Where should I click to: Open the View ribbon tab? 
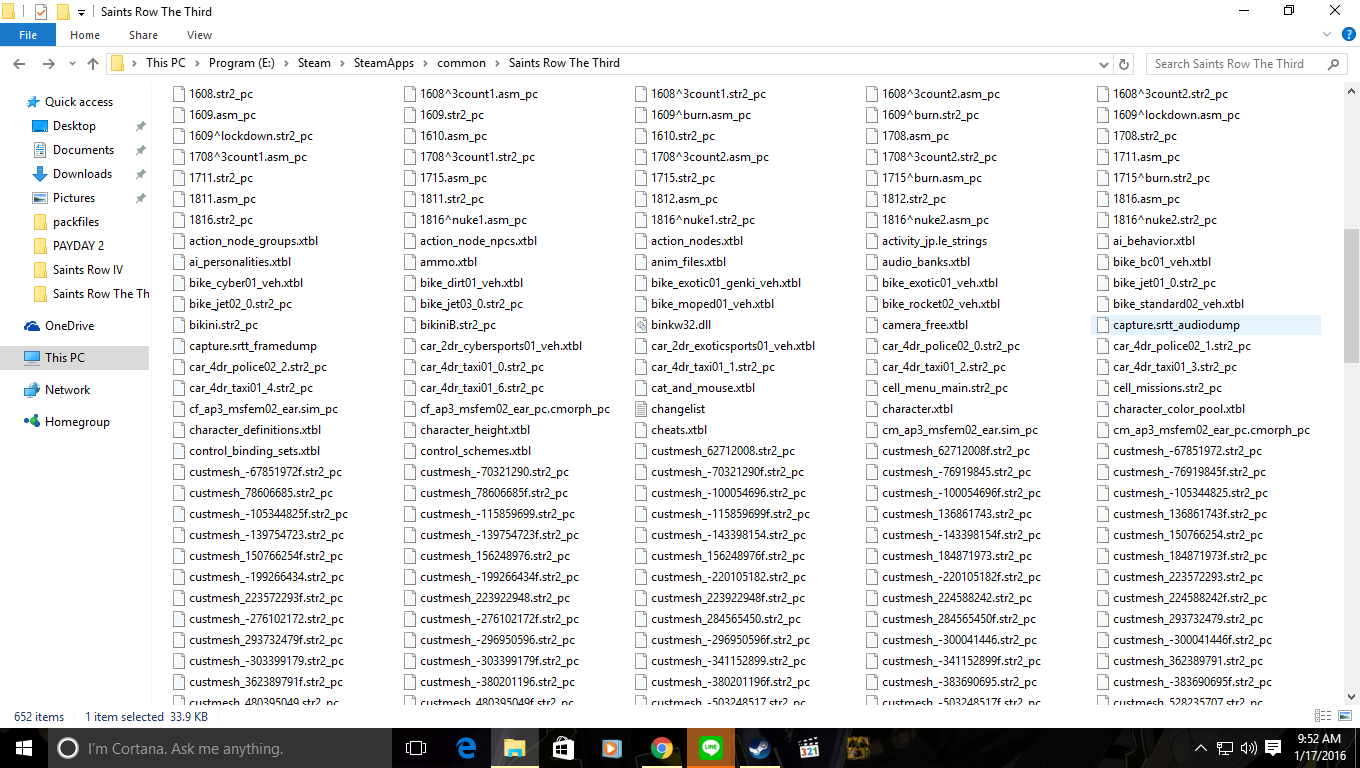point(199,35)
